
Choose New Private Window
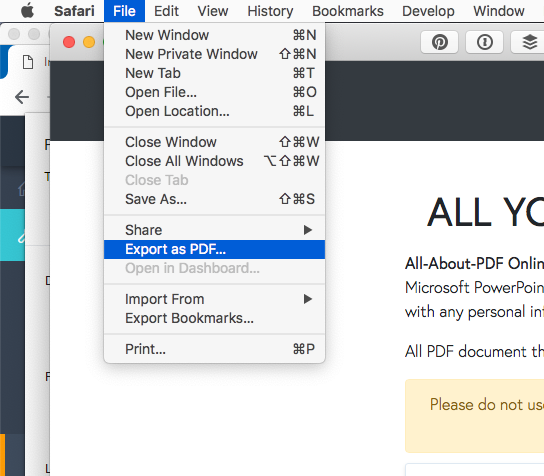point(214,54)
